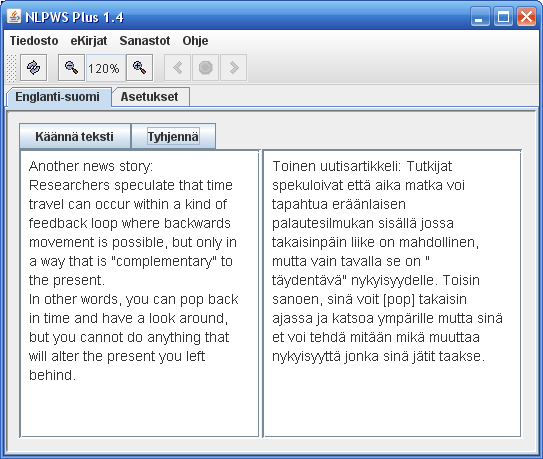This screenshot has height=459, width=543.
Task: Click inside the English source text area
Action: [x=140, y=294]
